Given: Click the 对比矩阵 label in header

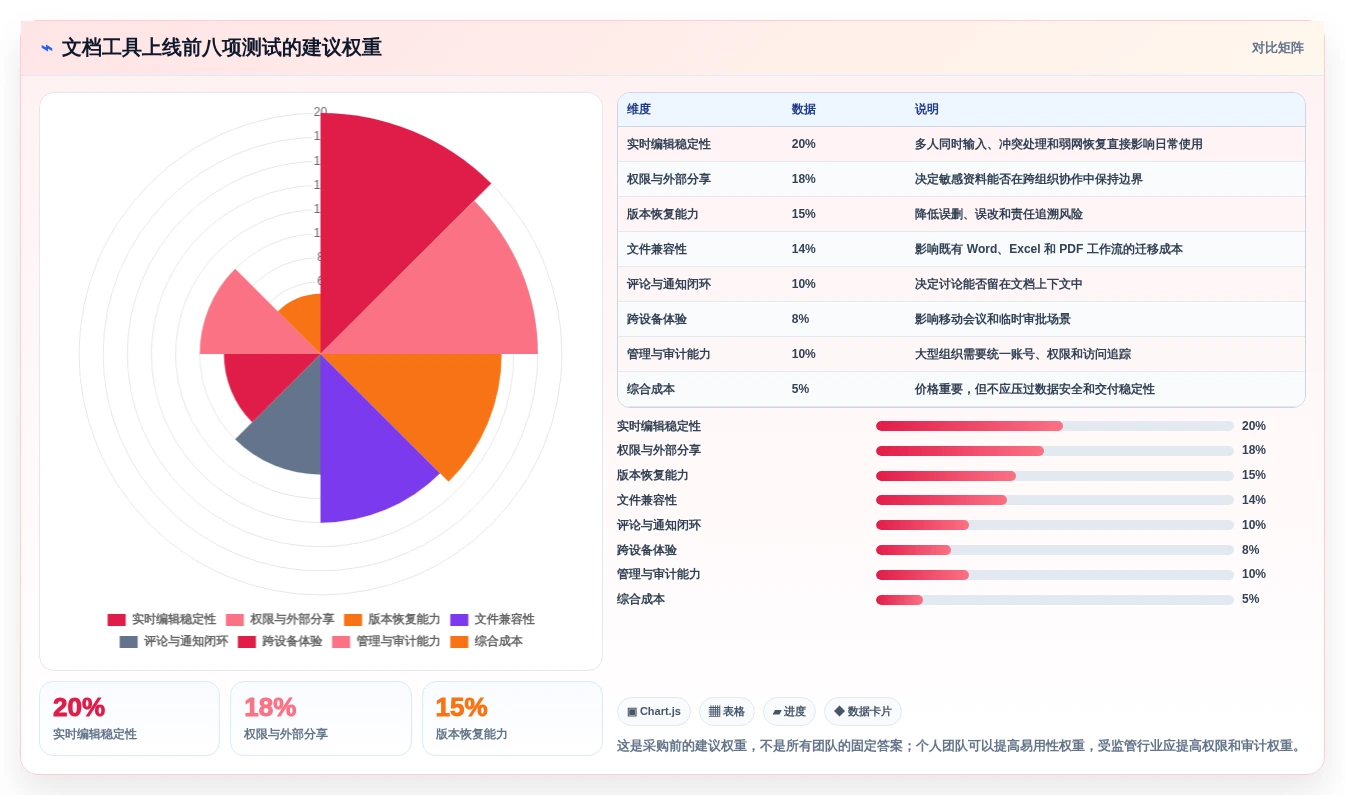Looking at the screenshot, I should (x=1277, y=48).
